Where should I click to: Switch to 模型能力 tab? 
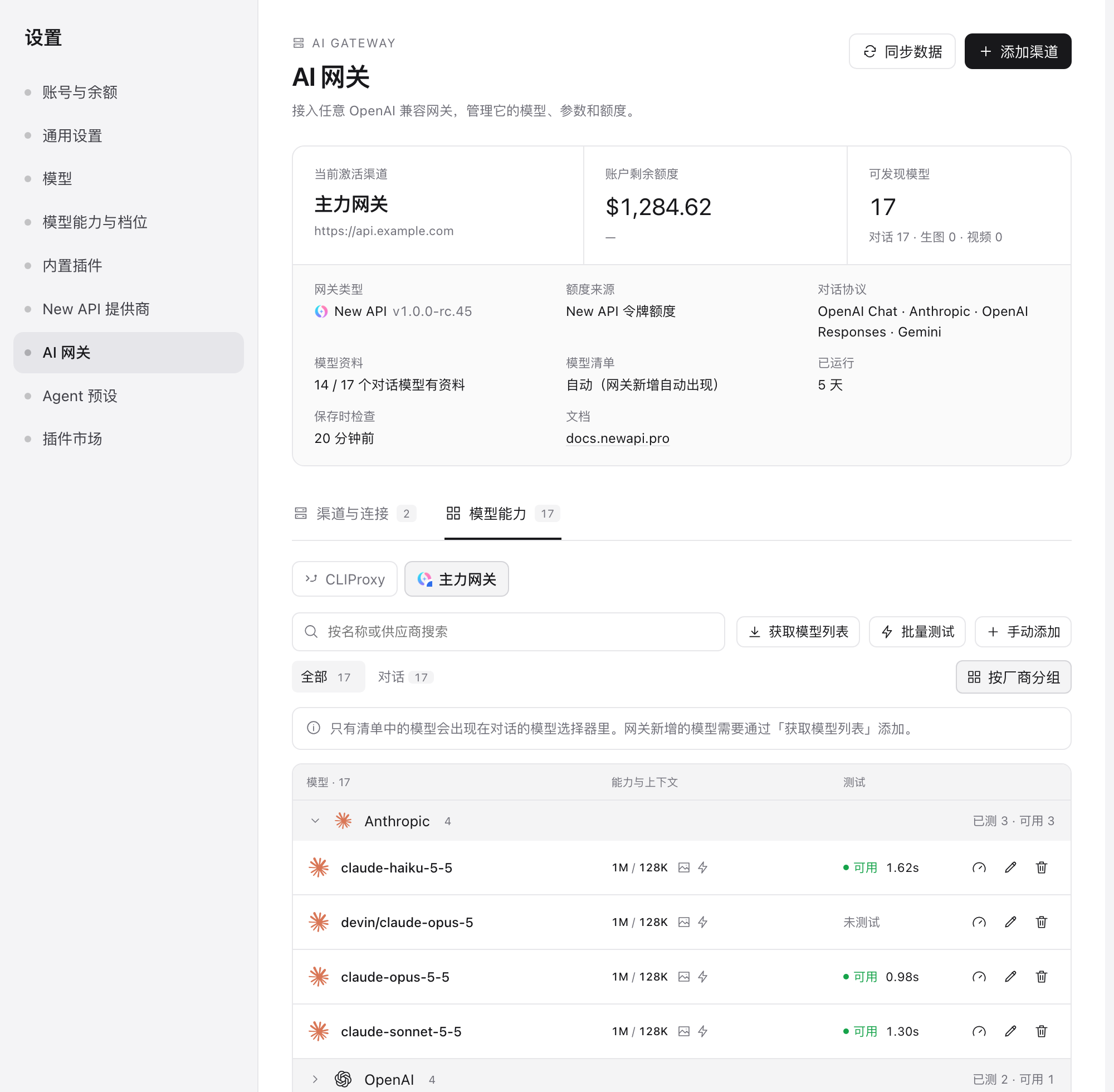[503, 513]
